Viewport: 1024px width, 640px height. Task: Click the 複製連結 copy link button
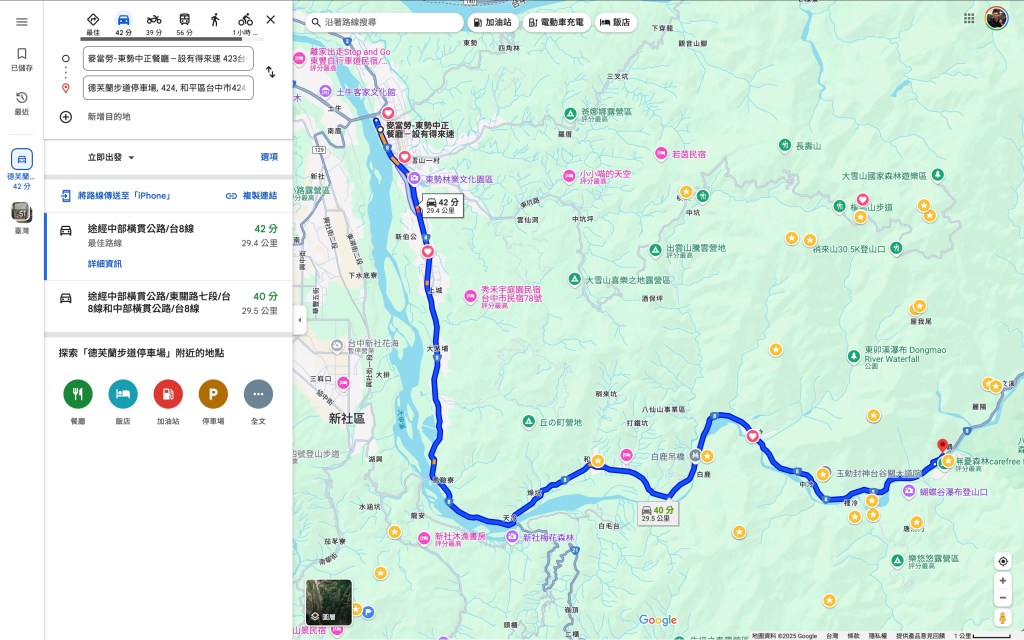(x=251, y=196)
